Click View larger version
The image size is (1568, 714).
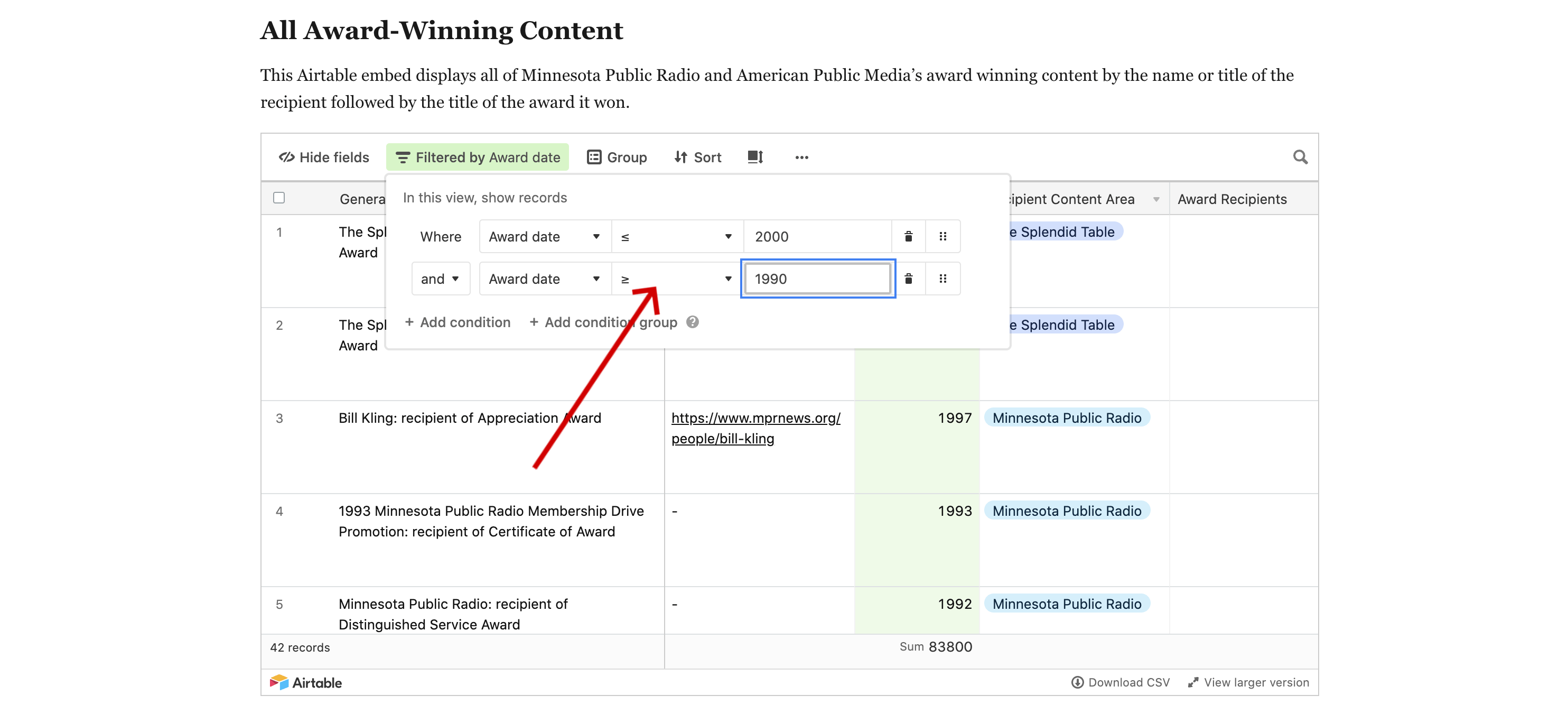1248,682
